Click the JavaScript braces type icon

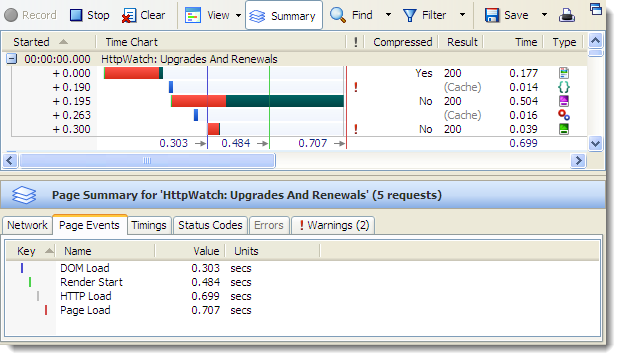(564, 87)
